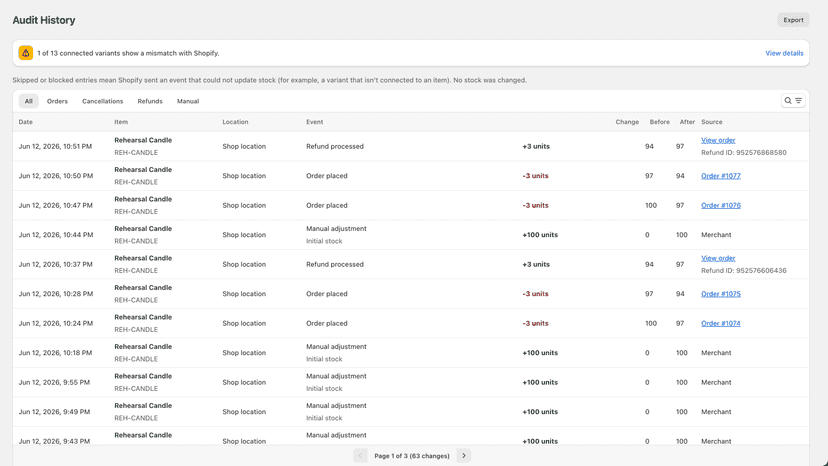
Task: Click the Change column header
Action: click(627, 122)
